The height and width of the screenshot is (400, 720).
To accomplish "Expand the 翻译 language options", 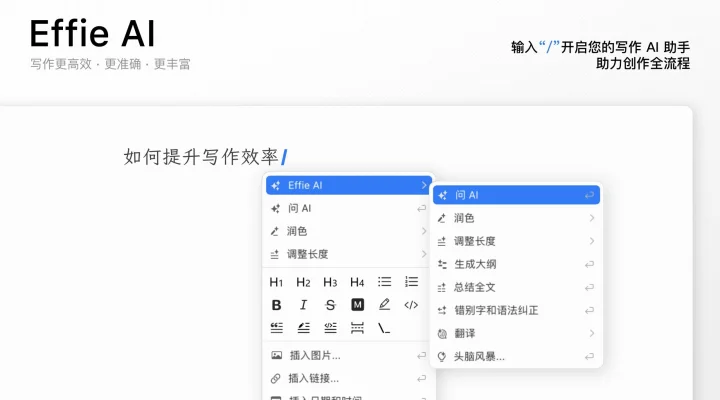I will coord(516,333).
